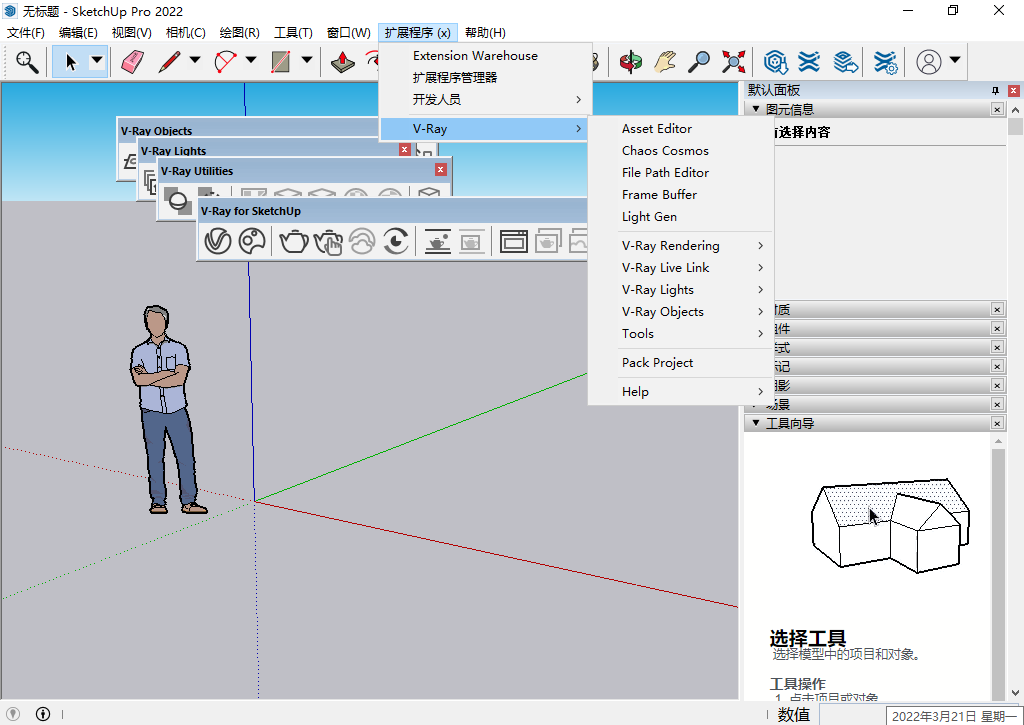The width and height of the screenshot is (1024, 725).
Task: Select the Rectangle shape tool
Action: [281, 62]
